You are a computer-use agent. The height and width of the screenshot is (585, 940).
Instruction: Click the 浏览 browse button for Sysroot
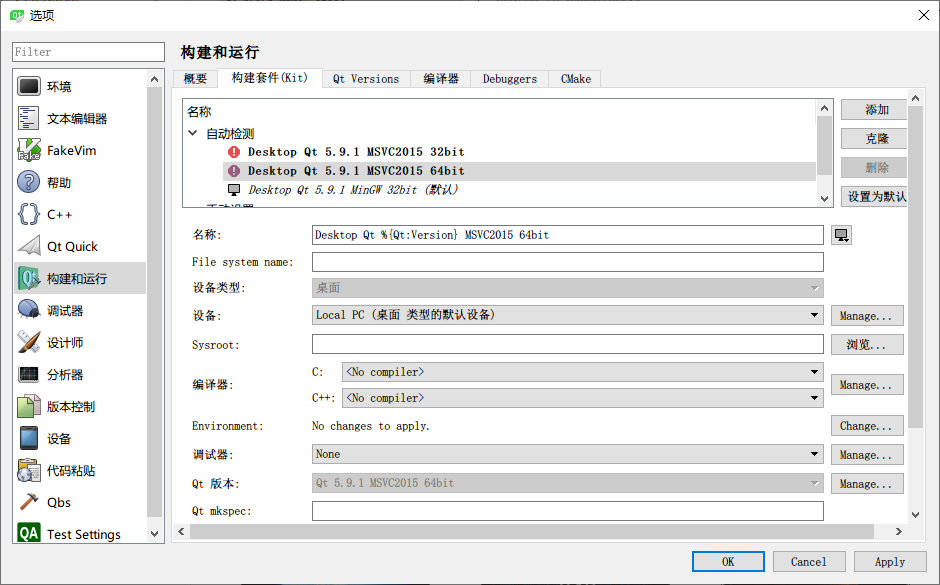(867, 345)
